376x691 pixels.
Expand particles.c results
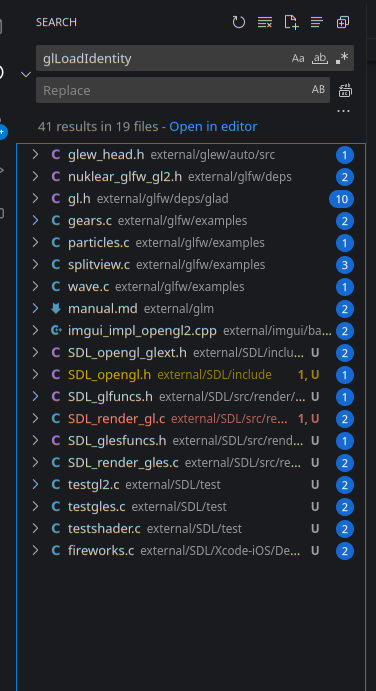(35, 242)
